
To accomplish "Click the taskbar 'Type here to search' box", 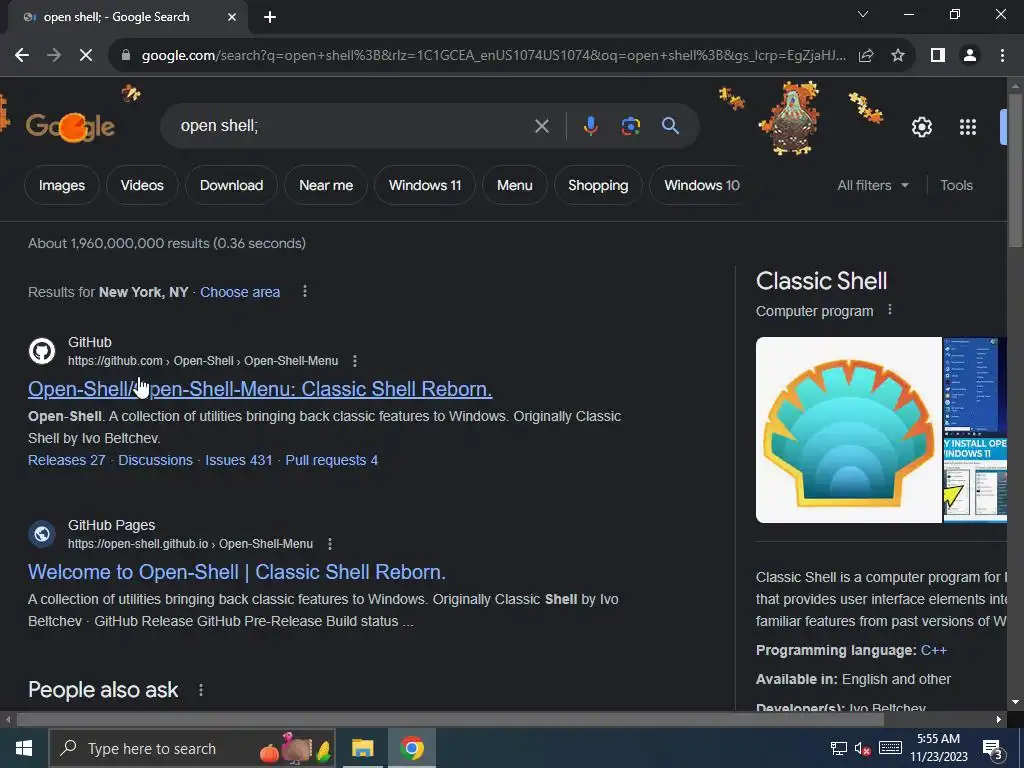I will tap(192, 748).
